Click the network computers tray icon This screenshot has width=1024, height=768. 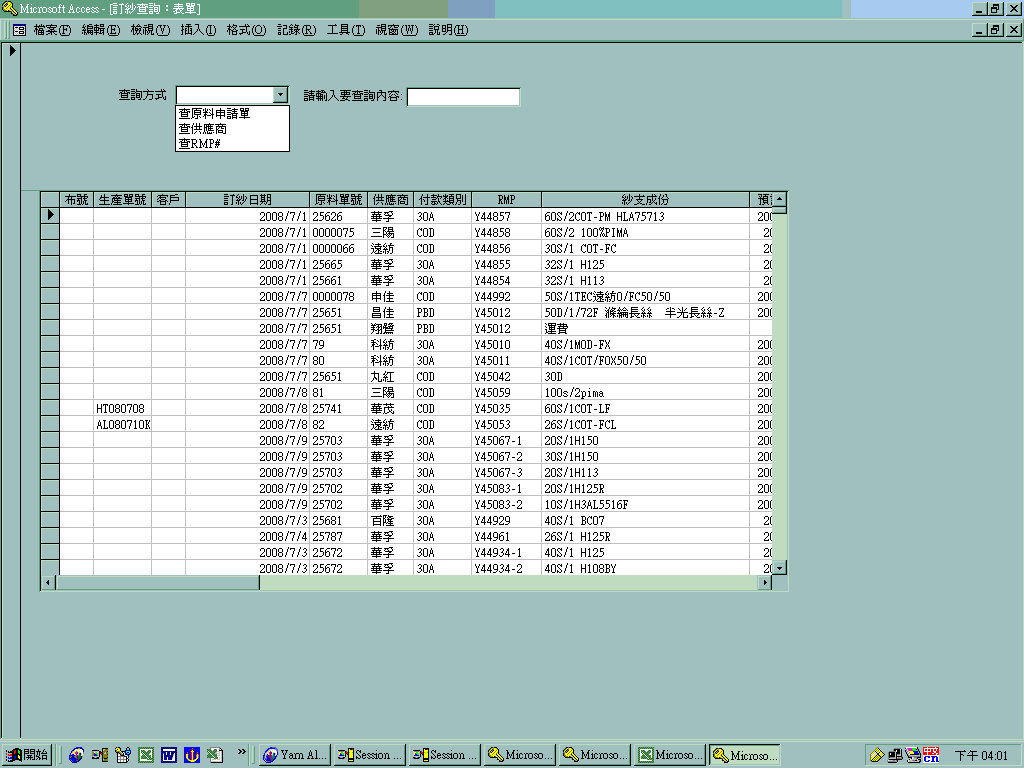895,756
